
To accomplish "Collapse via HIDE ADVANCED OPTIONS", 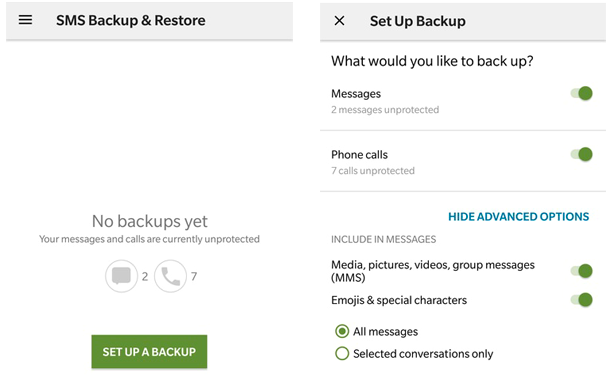I will coord(518,217).
